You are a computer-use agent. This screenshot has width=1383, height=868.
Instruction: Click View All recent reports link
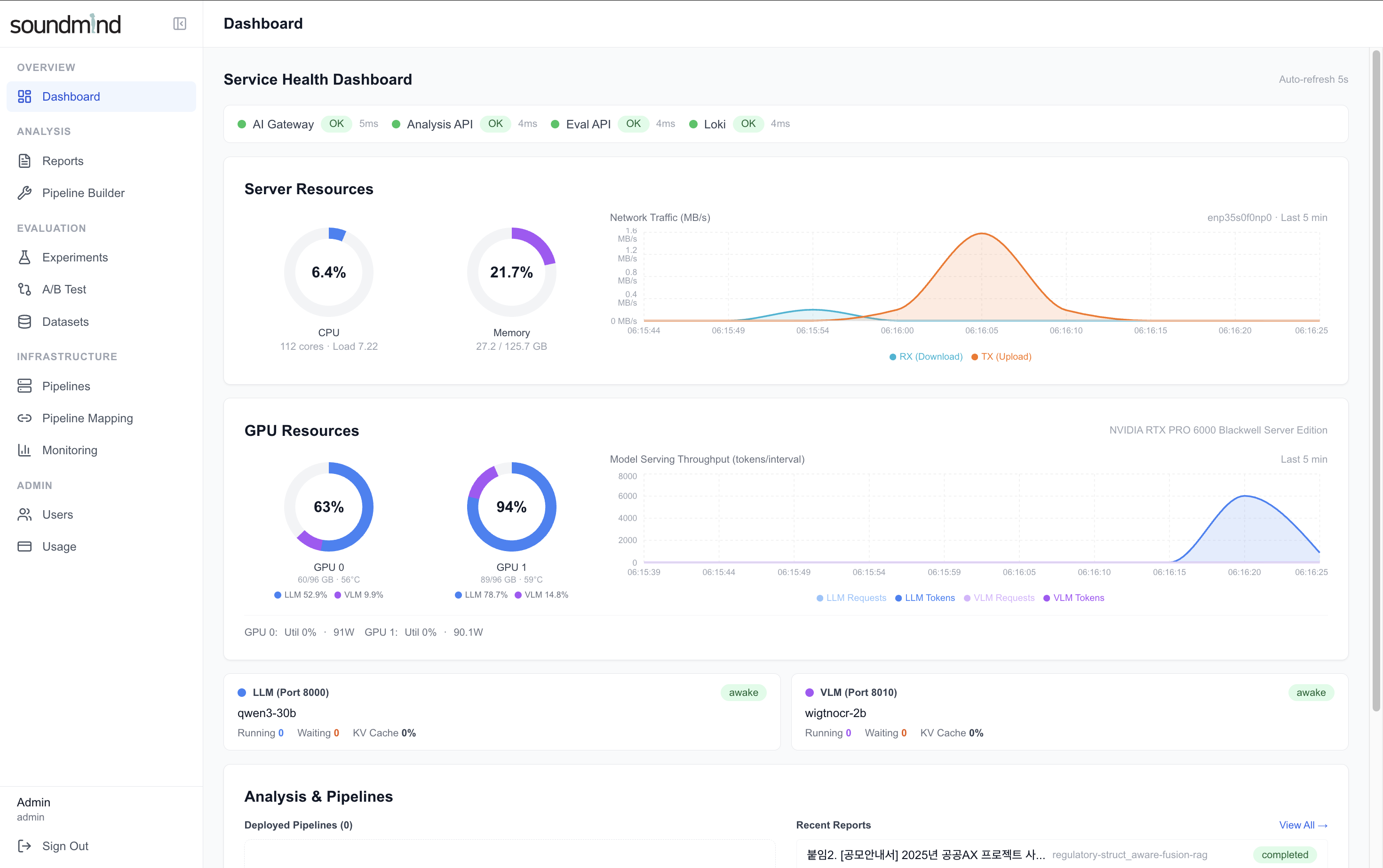click(x=1303, y=825)
